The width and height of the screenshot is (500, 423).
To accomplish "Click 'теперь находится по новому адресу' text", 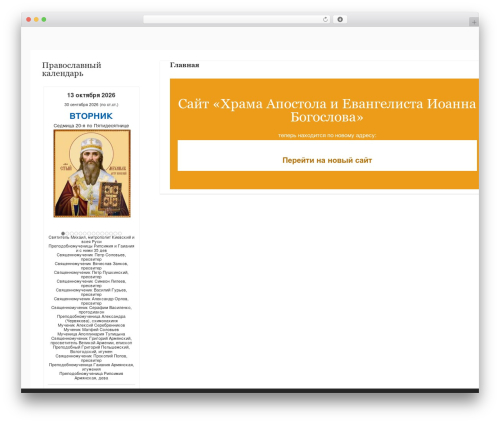I will (327, 135).
